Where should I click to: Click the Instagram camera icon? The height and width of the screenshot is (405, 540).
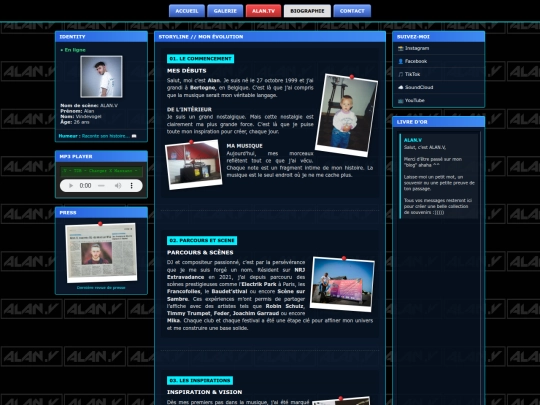(401, 48)
